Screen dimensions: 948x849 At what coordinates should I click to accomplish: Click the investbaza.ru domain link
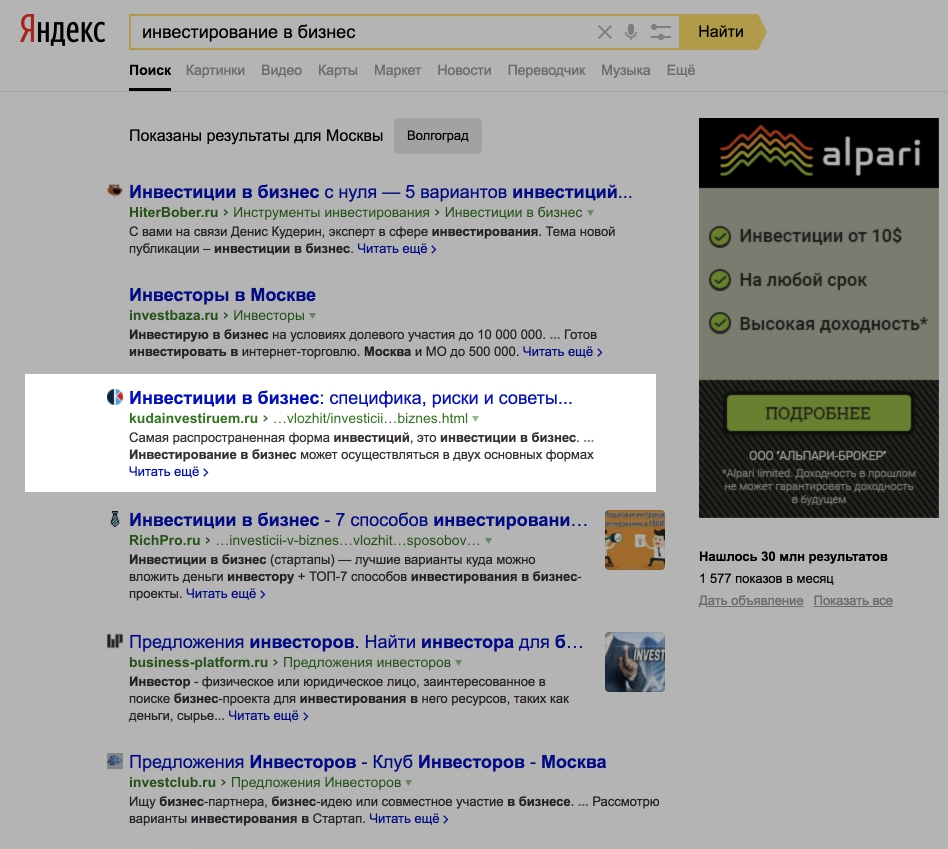click(174, 315)
